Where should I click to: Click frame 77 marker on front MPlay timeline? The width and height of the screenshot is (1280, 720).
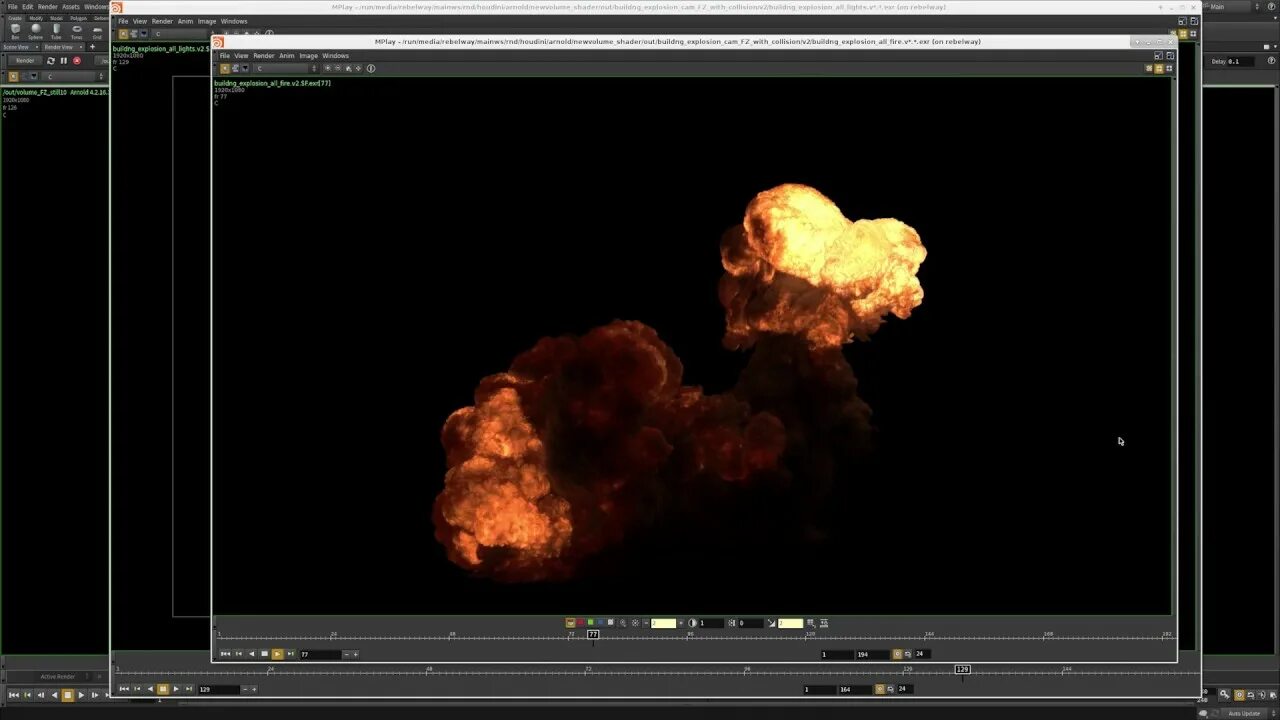pyautogui.click(x=593, y=634)
